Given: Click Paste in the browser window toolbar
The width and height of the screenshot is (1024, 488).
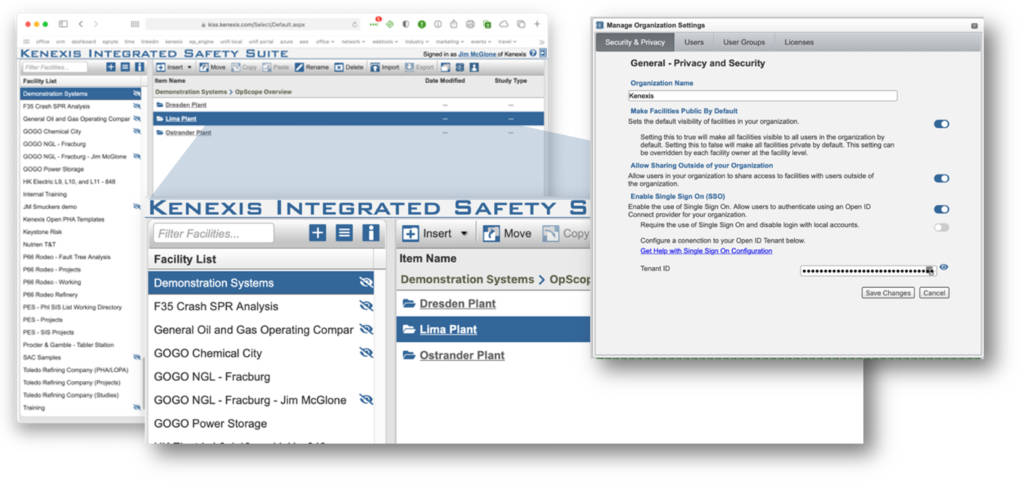Looking at the screenshot, I should coord(276,67).
